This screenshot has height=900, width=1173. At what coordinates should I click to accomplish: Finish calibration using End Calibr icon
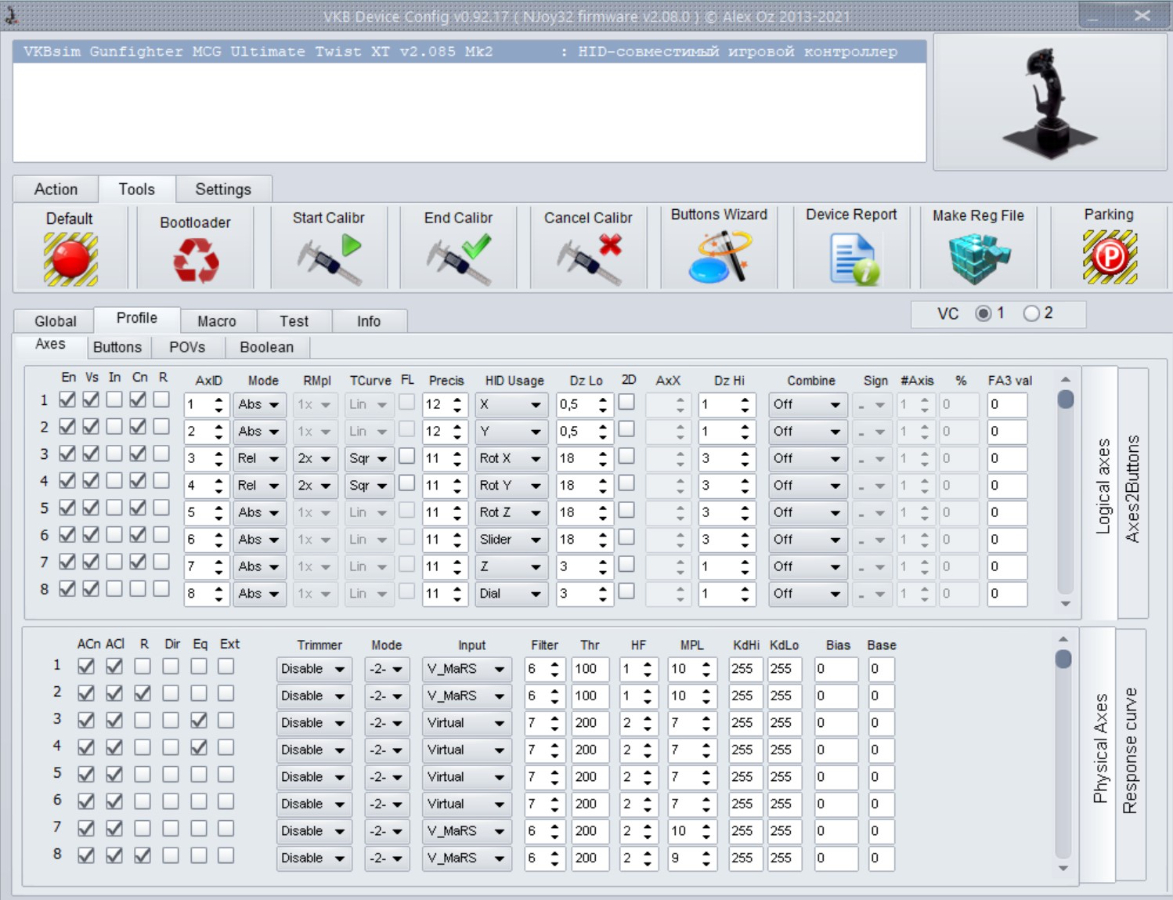pyautogui.click(x=459, y=259)
